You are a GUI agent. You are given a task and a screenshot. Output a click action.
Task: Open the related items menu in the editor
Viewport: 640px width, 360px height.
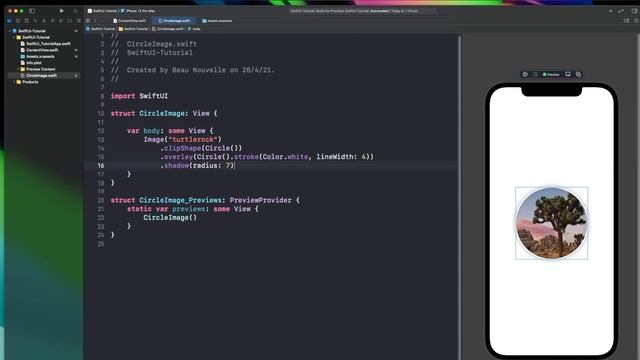point(87,20)
